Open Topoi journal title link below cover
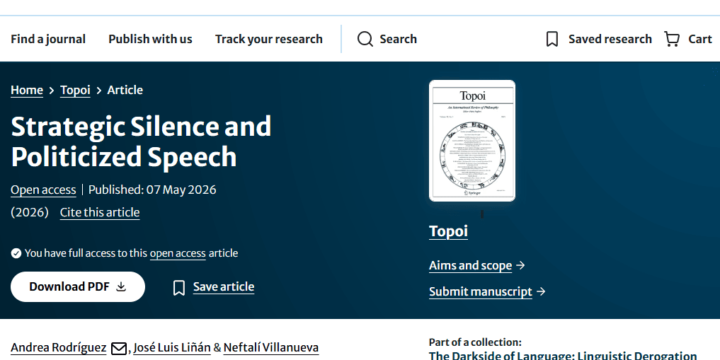This screenshot has height=360, width=720. [x=448, y=231]
